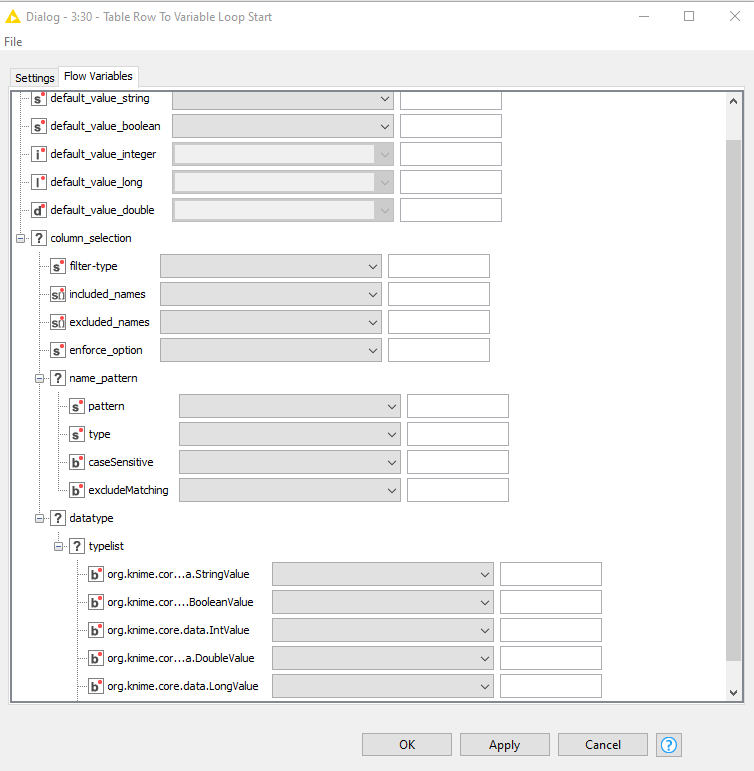Screen dimensions: 754x771
Task: Click the boolean icon for StringValue entry
Action: (96, 574)
